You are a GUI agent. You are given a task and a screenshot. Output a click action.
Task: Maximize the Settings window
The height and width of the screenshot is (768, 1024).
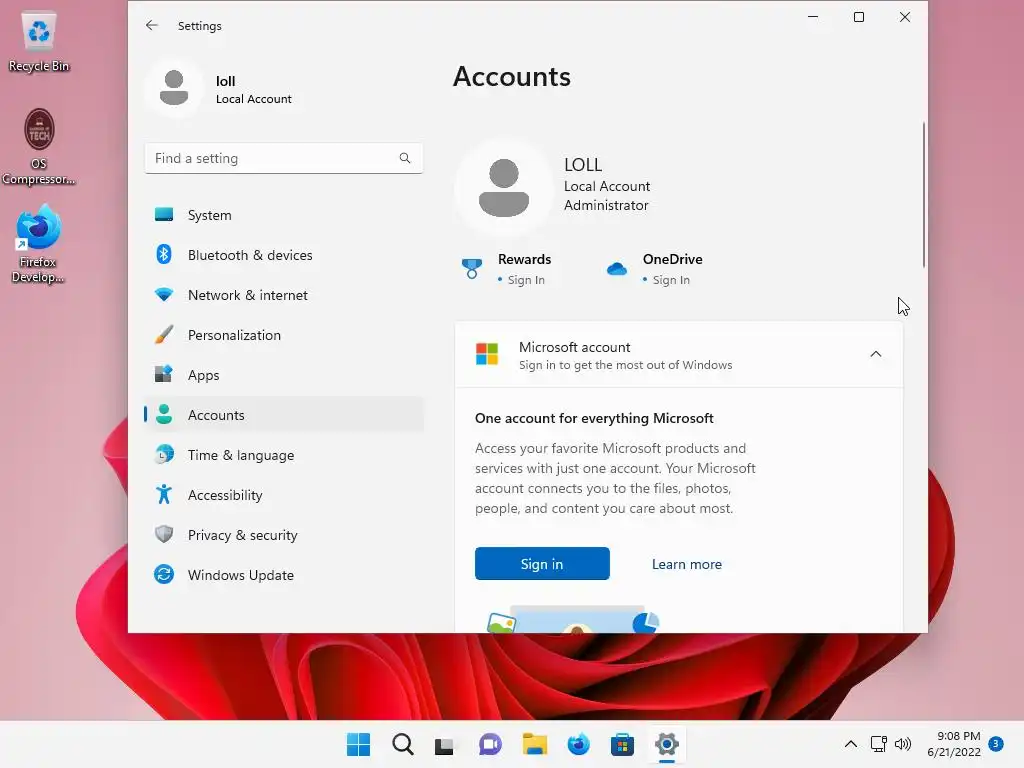(859, 17)
